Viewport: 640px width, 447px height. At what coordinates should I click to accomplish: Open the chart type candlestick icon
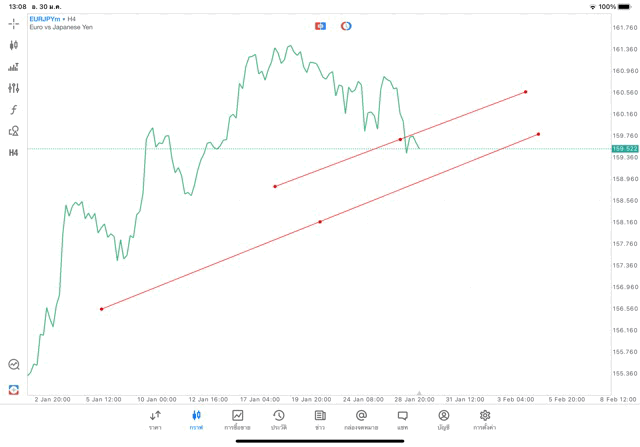14,45
